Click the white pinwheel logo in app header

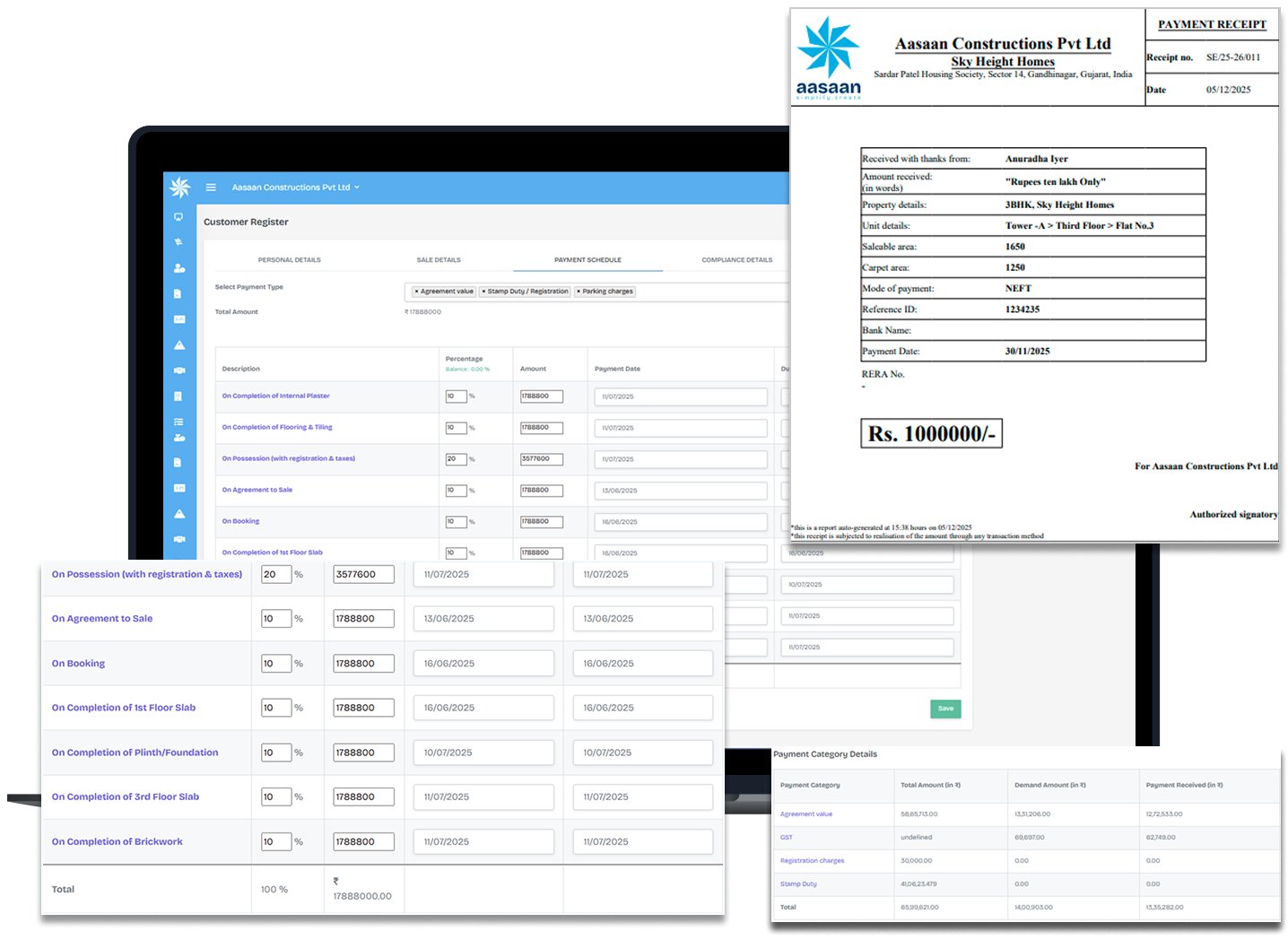click(x=180, y=187)
